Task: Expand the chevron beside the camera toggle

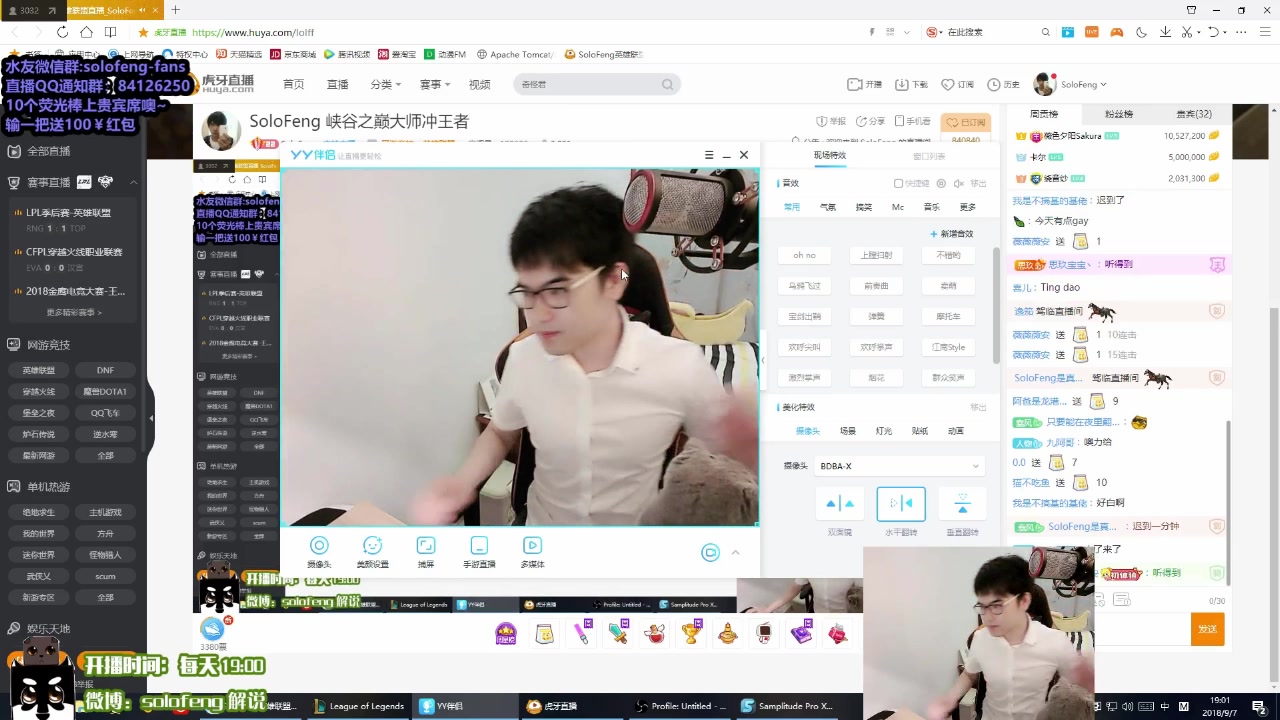Action: [x=736, y=553]
